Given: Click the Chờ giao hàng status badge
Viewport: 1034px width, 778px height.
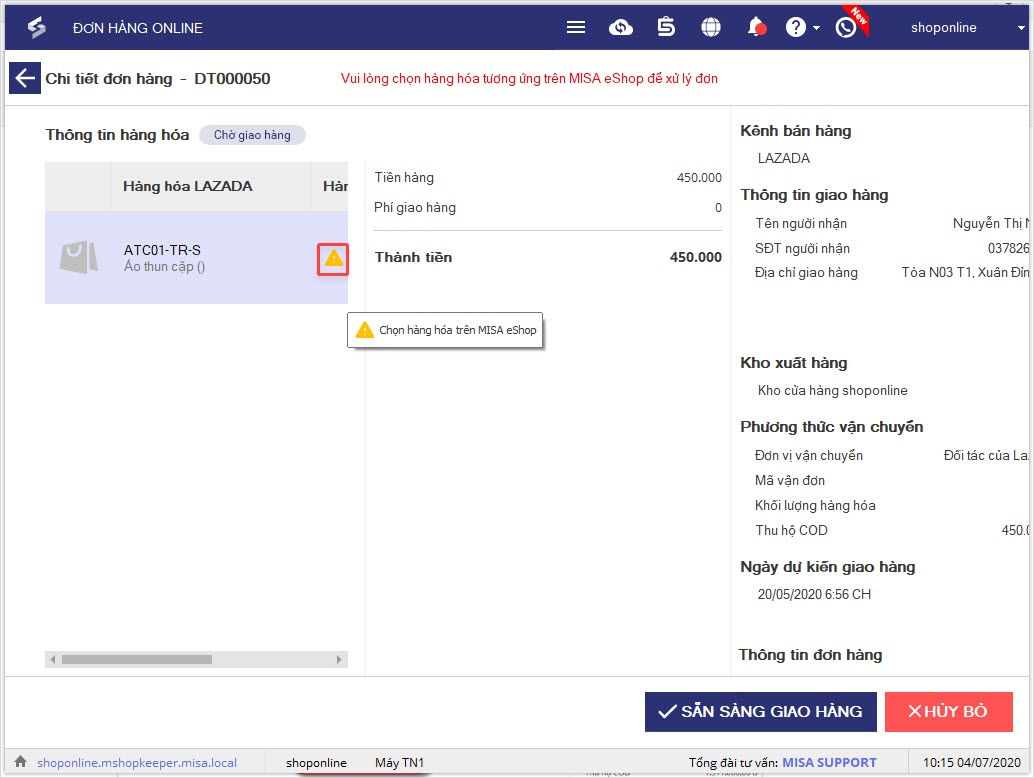Looking at the screenshot, I should (252, 135).
